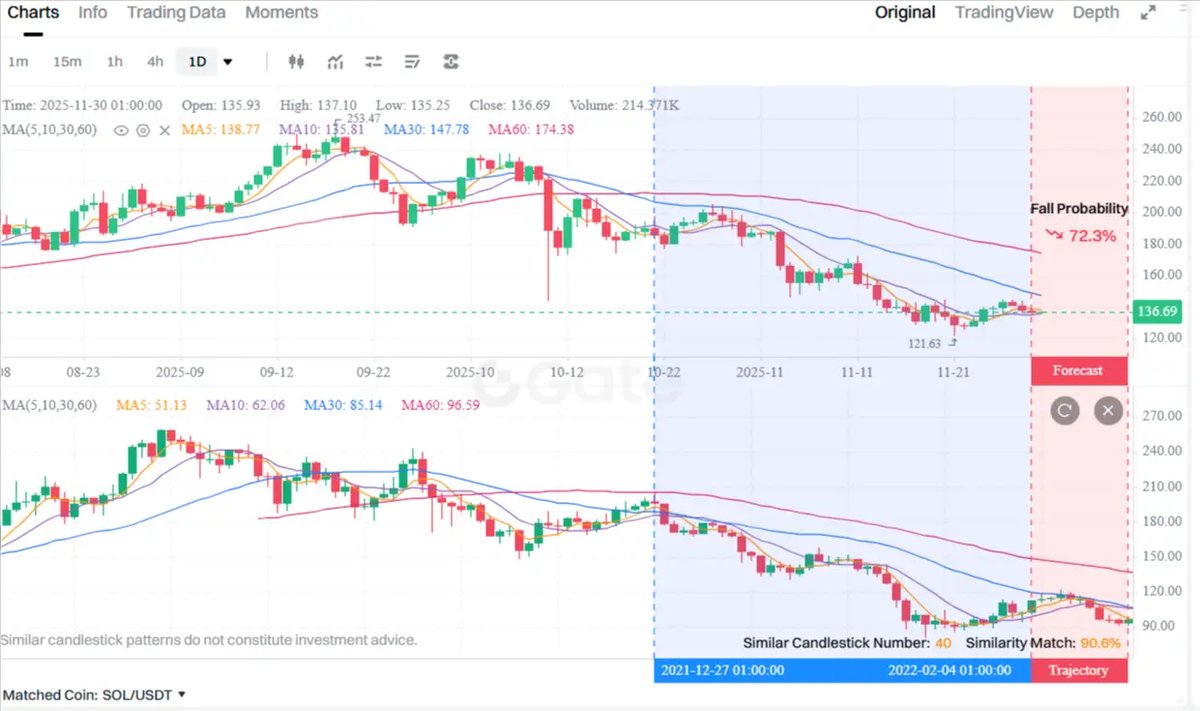Open the candlestick chart type icon

pos(295,62)
